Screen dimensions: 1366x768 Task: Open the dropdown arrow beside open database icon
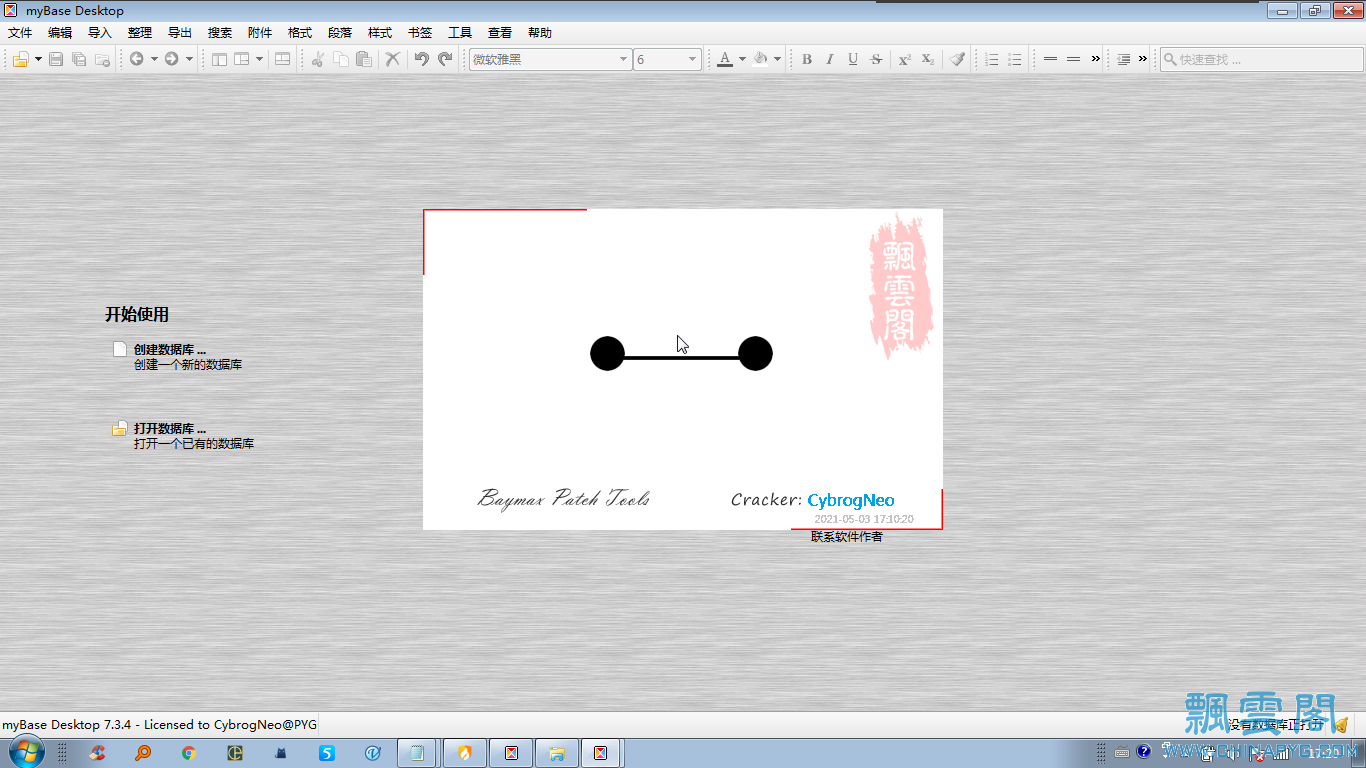click(38, 59)
